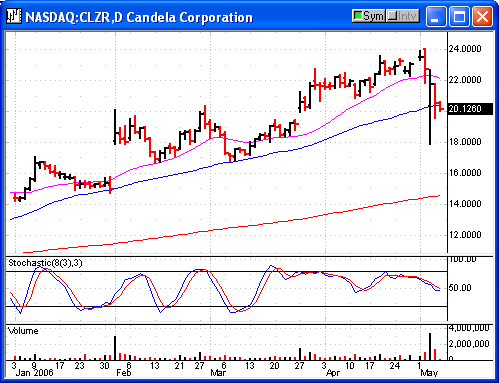Minimize the Candela Corporation chart window
The image size is (499, 383).
point(436,16)
